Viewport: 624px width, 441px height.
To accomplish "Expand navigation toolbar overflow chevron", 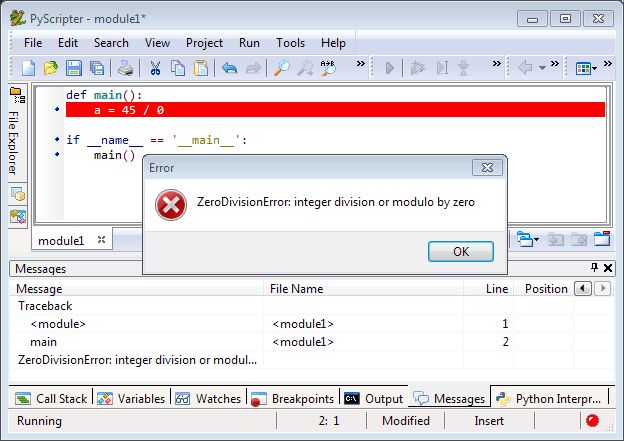I will (555, 64).
